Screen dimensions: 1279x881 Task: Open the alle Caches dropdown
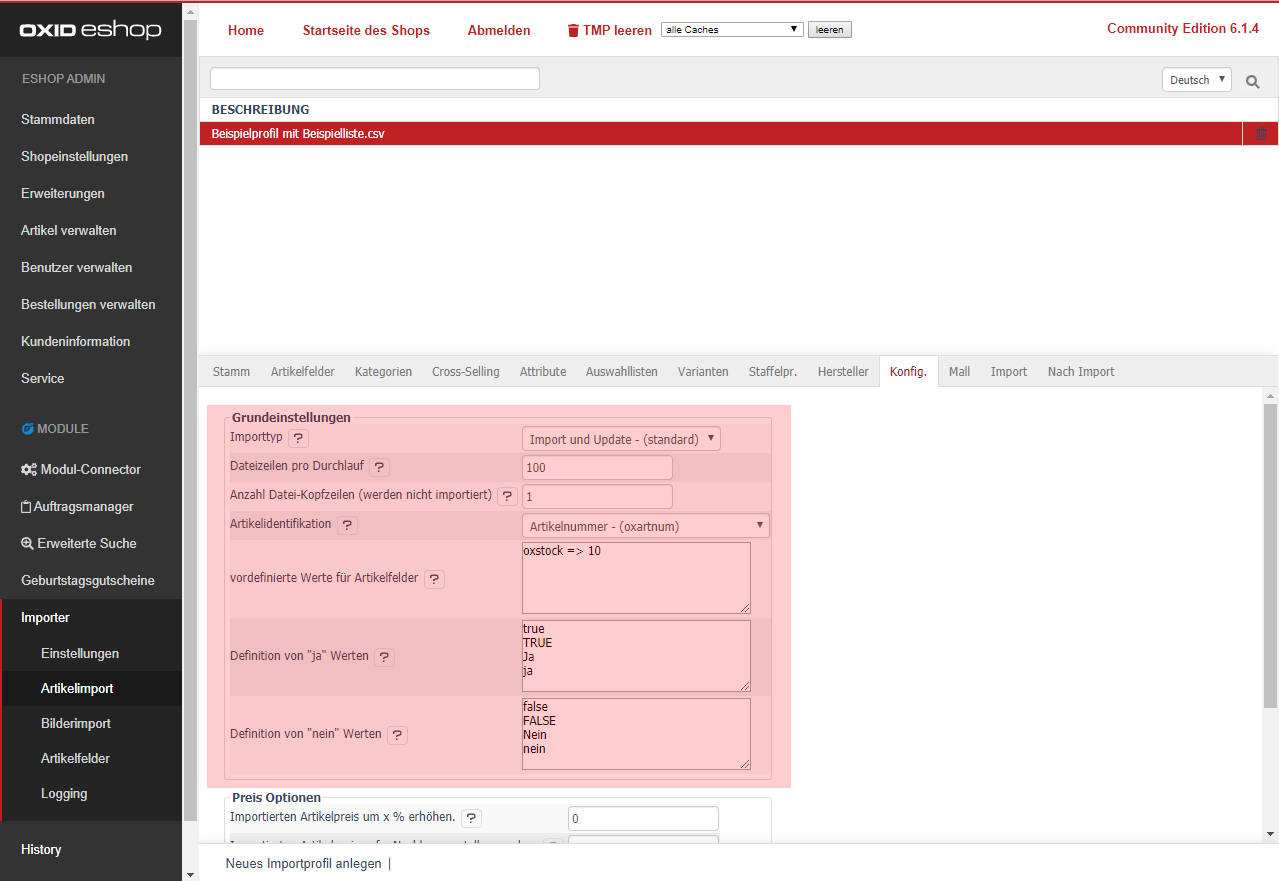point(732,30)
